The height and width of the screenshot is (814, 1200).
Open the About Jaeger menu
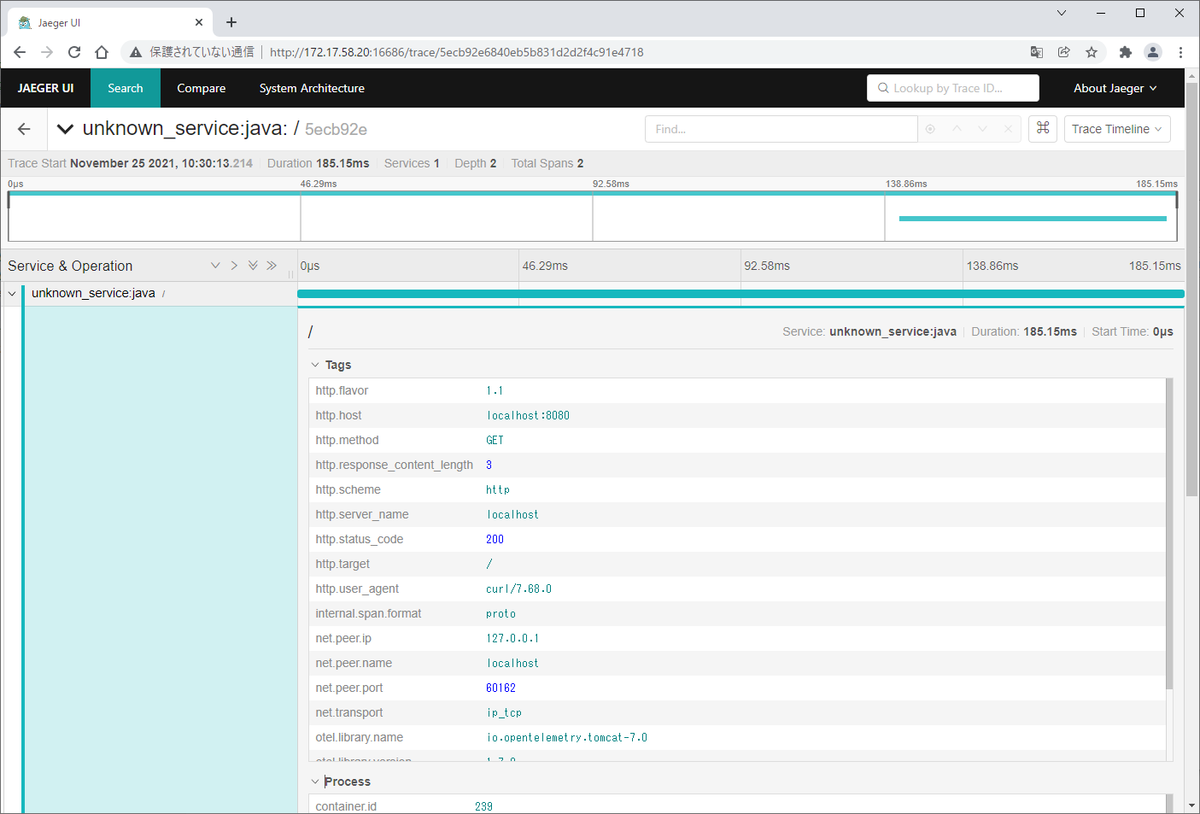pyautogui.click(x=1115, y=88)
